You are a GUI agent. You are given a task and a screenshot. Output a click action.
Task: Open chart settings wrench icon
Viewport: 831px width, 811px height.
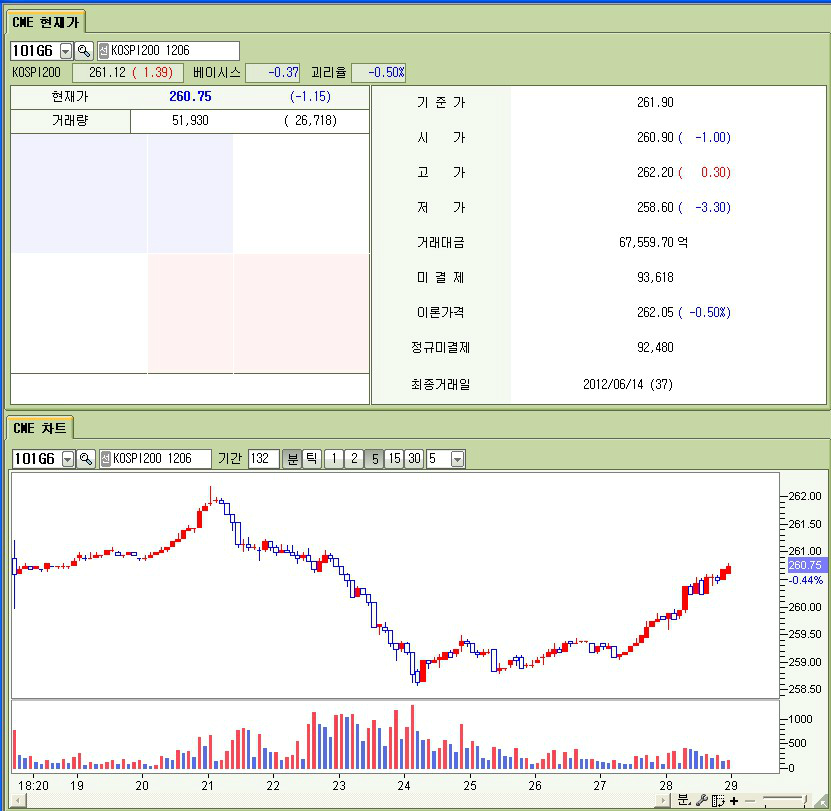(701, 800)
